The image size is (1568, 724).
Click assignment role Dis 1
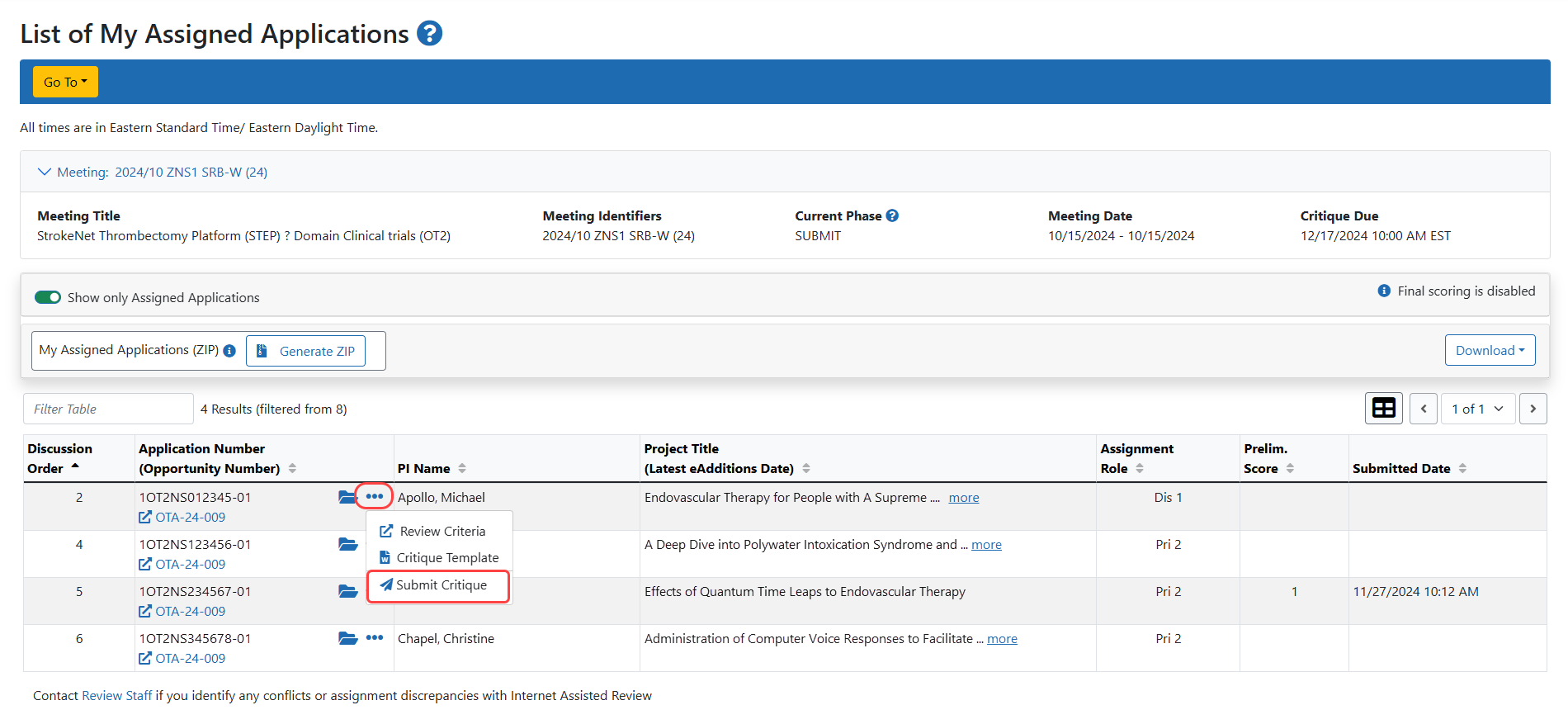pyautogui.click(x=1169, y=498)
